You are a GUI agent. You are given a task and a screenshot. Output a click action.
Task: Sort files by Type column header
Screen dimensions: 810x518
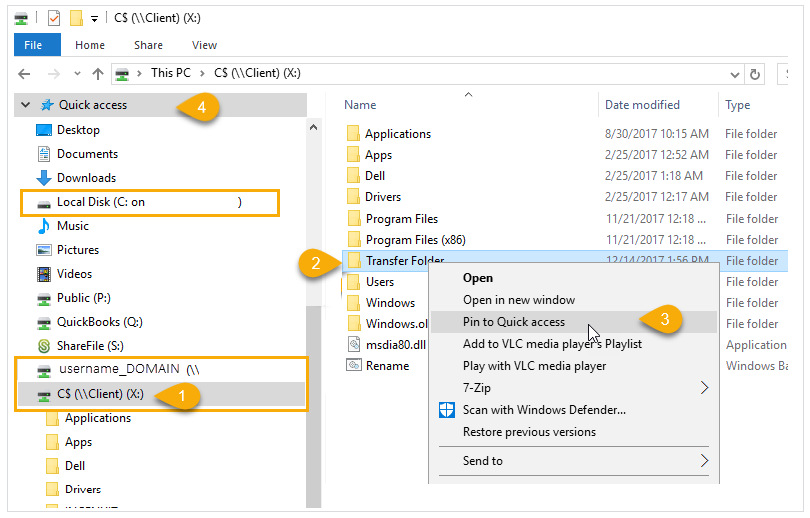coord(738,105)
